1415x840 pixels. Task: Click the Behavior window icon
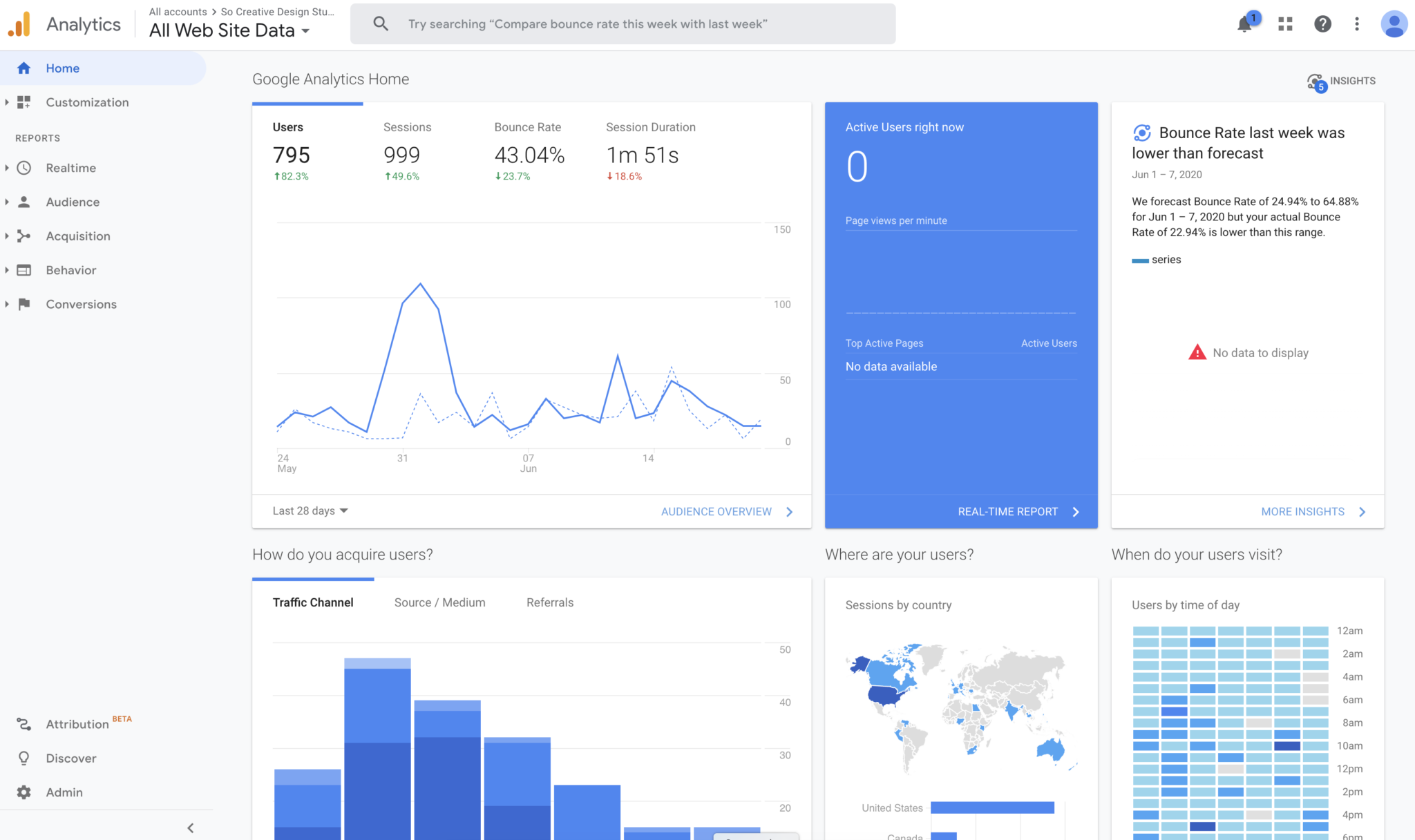[x=24, y=270]
